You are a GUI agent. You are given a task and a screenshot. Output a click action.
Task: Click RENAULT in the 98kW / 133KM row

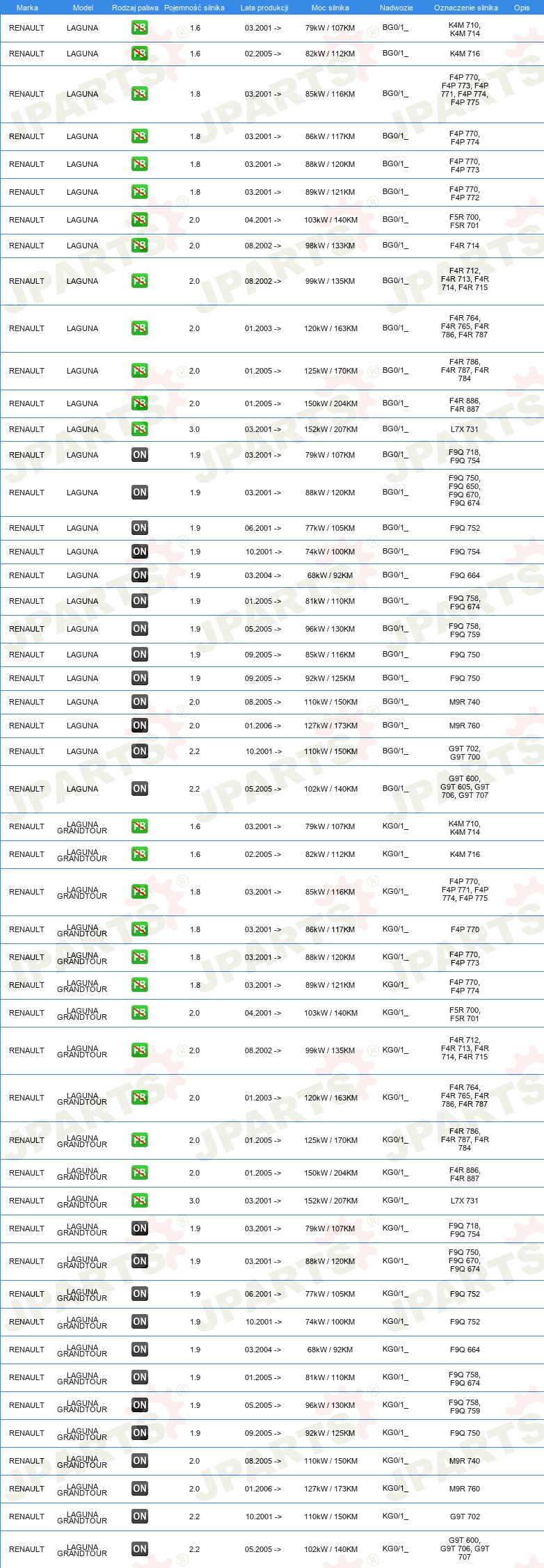pos(26,246)
